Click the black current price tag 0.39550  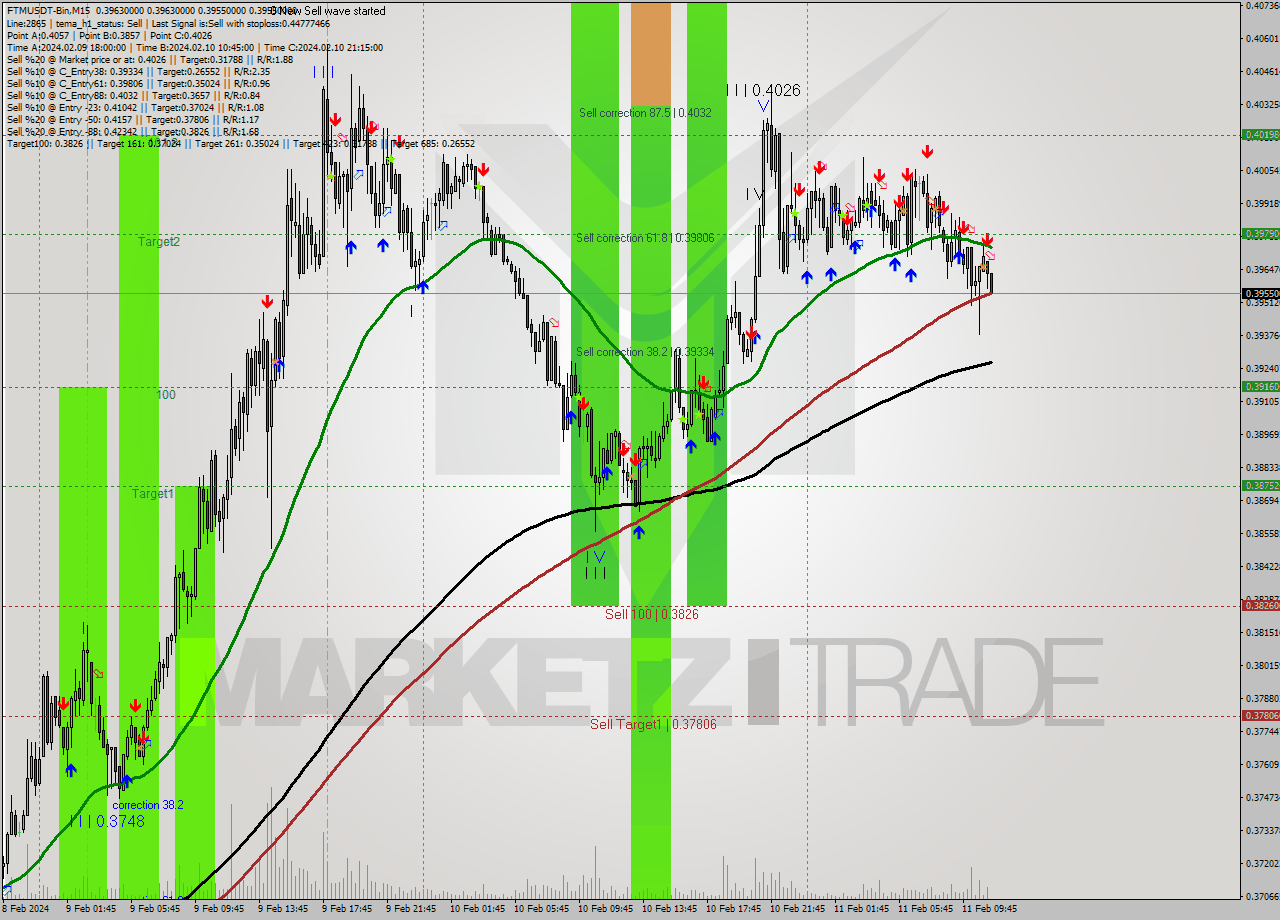(1260, 294)
